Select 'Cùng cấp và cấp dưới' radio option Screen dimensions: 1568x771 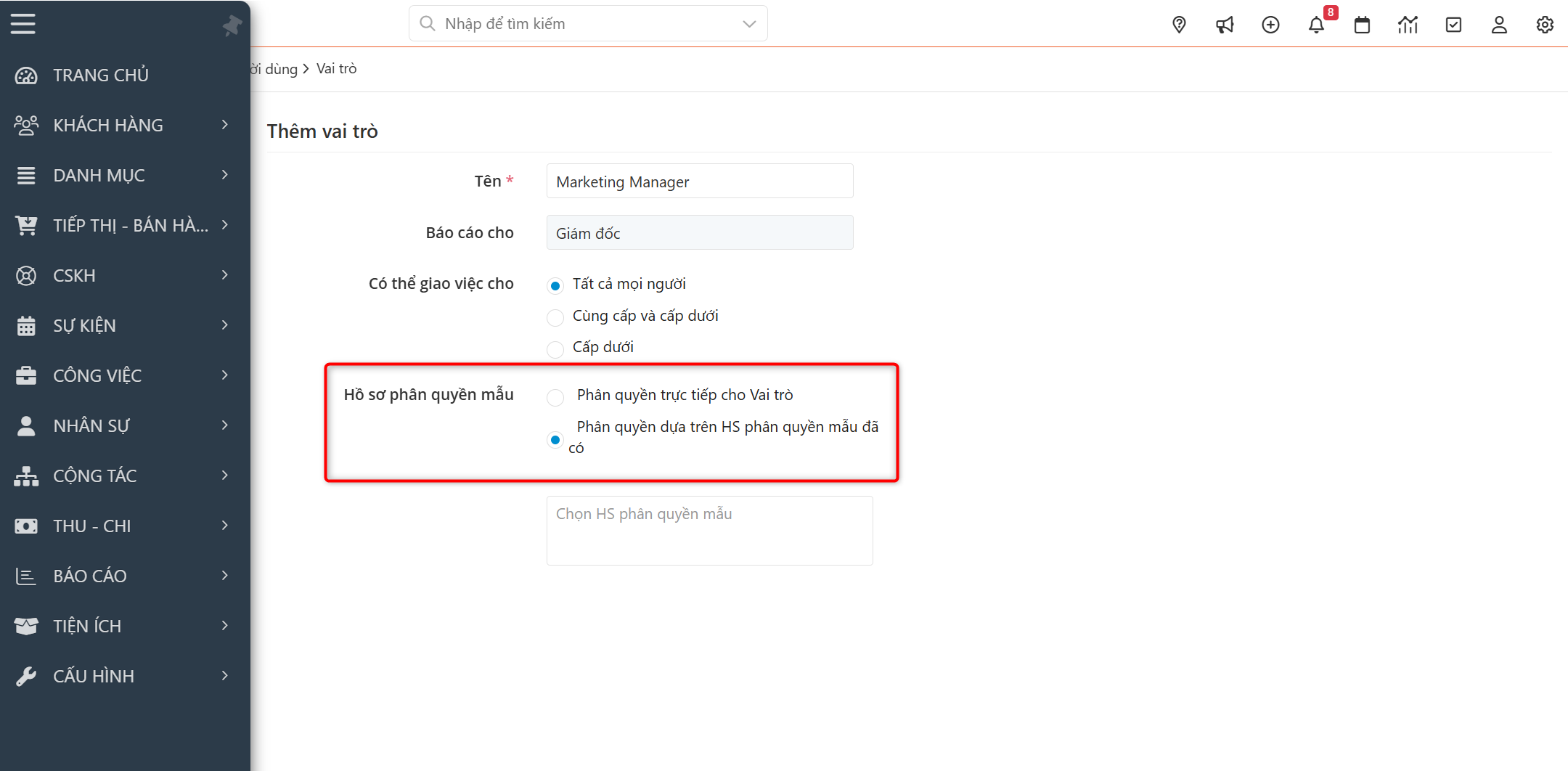555,317
